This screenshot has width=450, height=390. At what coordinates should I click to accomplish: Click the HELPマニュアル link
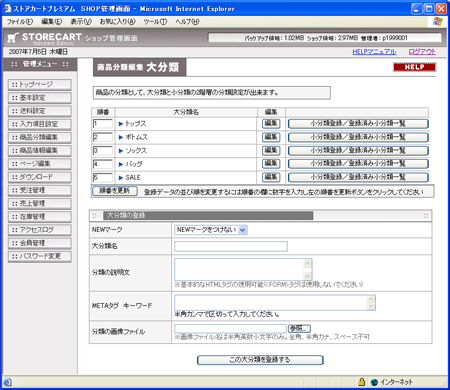[374, 52]
